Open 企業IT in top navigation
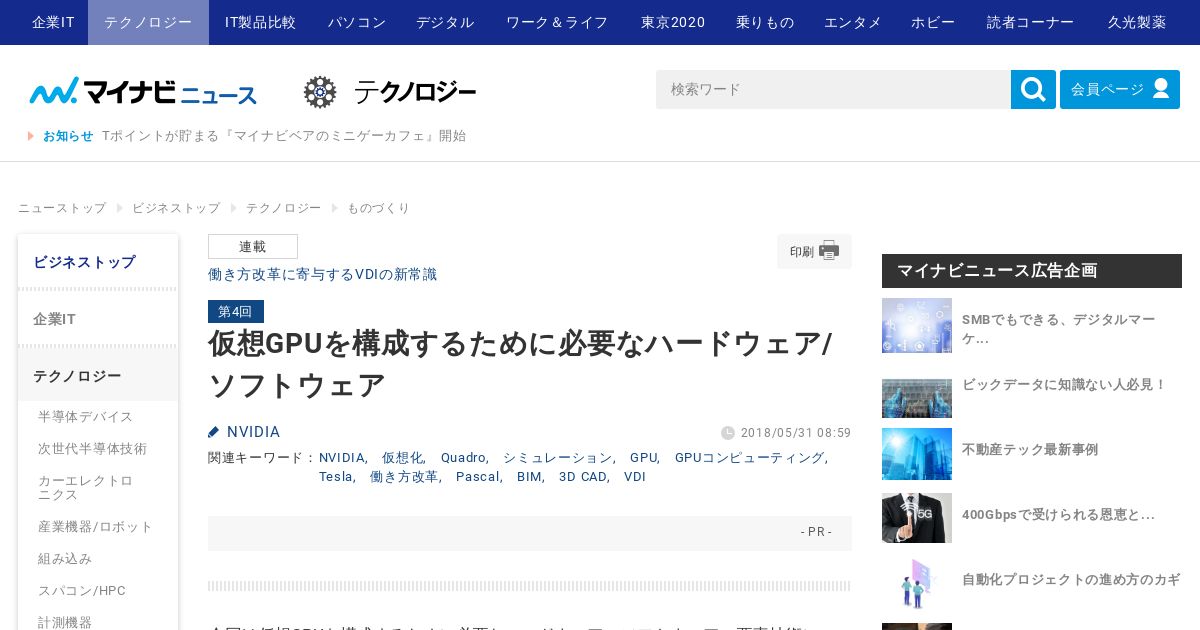Viewport: 1200px width, 630px height. (53, 22)
